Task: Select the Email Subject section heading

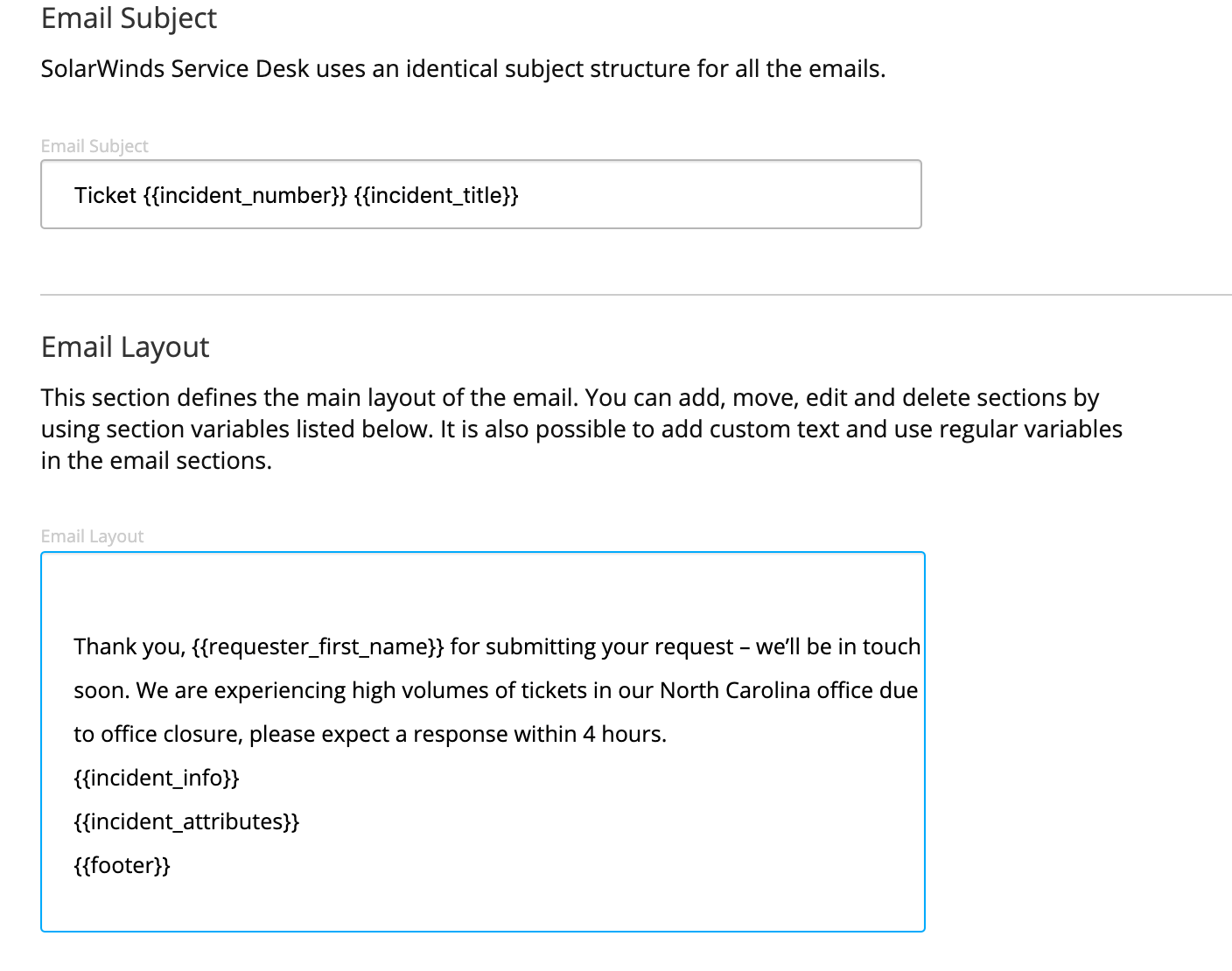Action: [128, 18]
